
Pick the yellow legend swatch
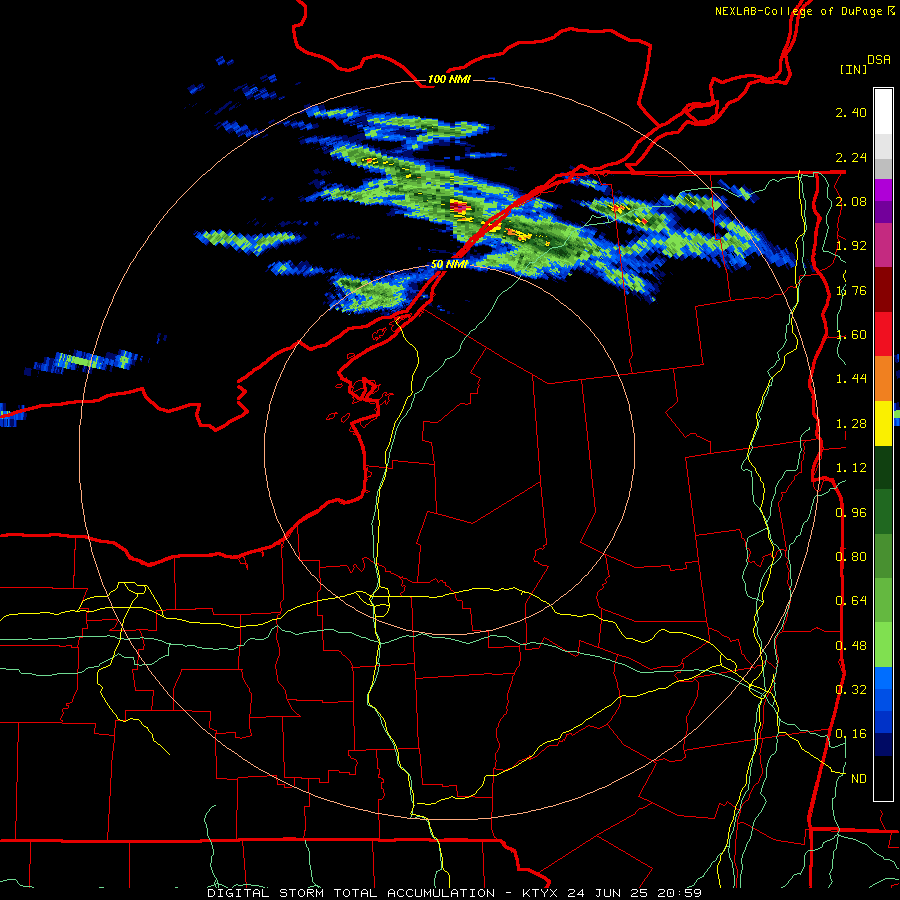(x=883, y=423)
